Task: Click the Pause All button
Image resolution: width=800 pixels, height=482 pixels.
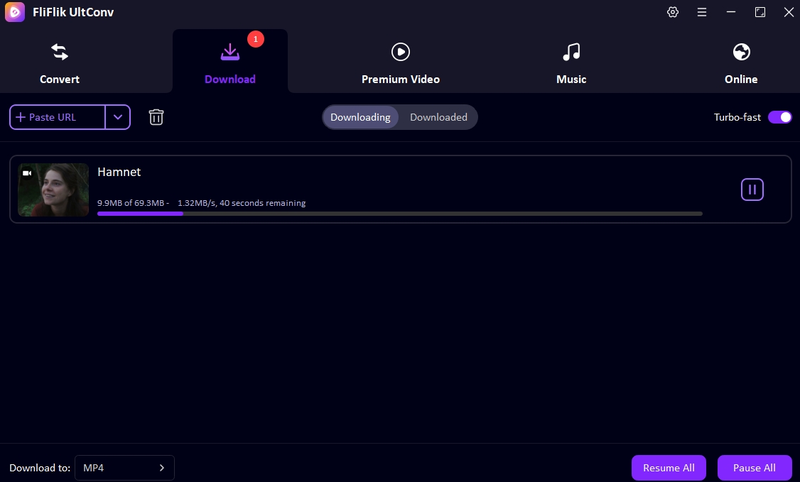Action: pos(754,468)
